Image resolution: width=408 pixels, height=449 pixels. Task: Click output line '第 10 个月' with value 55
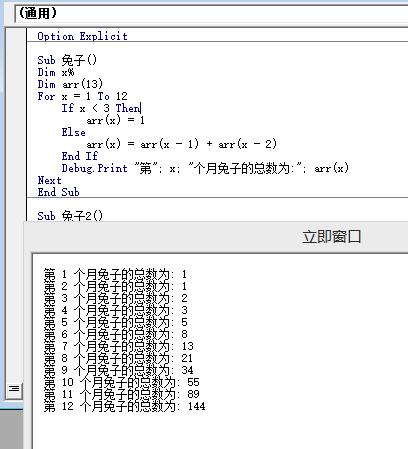coord(121,382)
